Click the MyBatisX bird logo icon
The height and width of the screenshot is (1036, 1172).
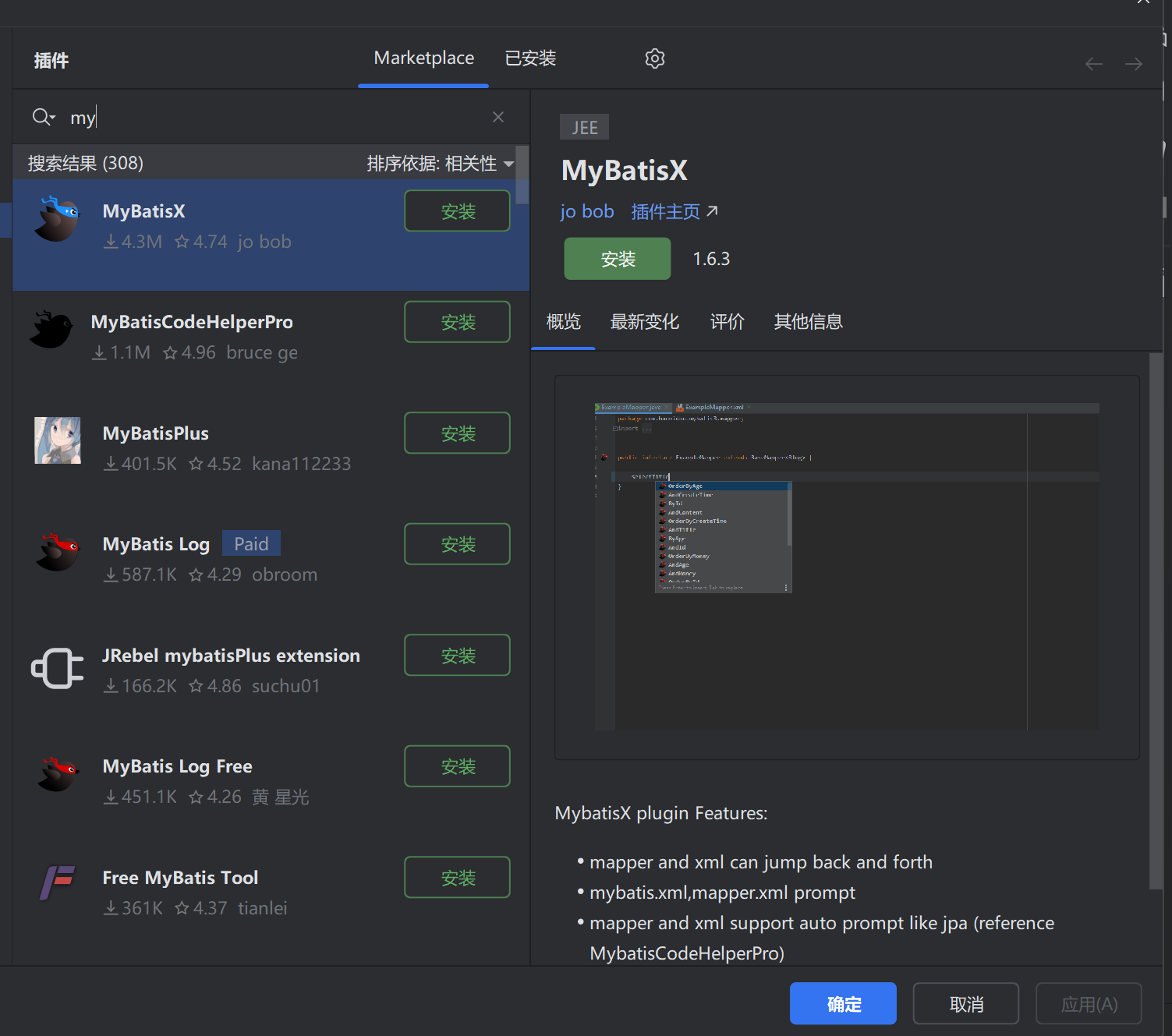click(57, 219)
